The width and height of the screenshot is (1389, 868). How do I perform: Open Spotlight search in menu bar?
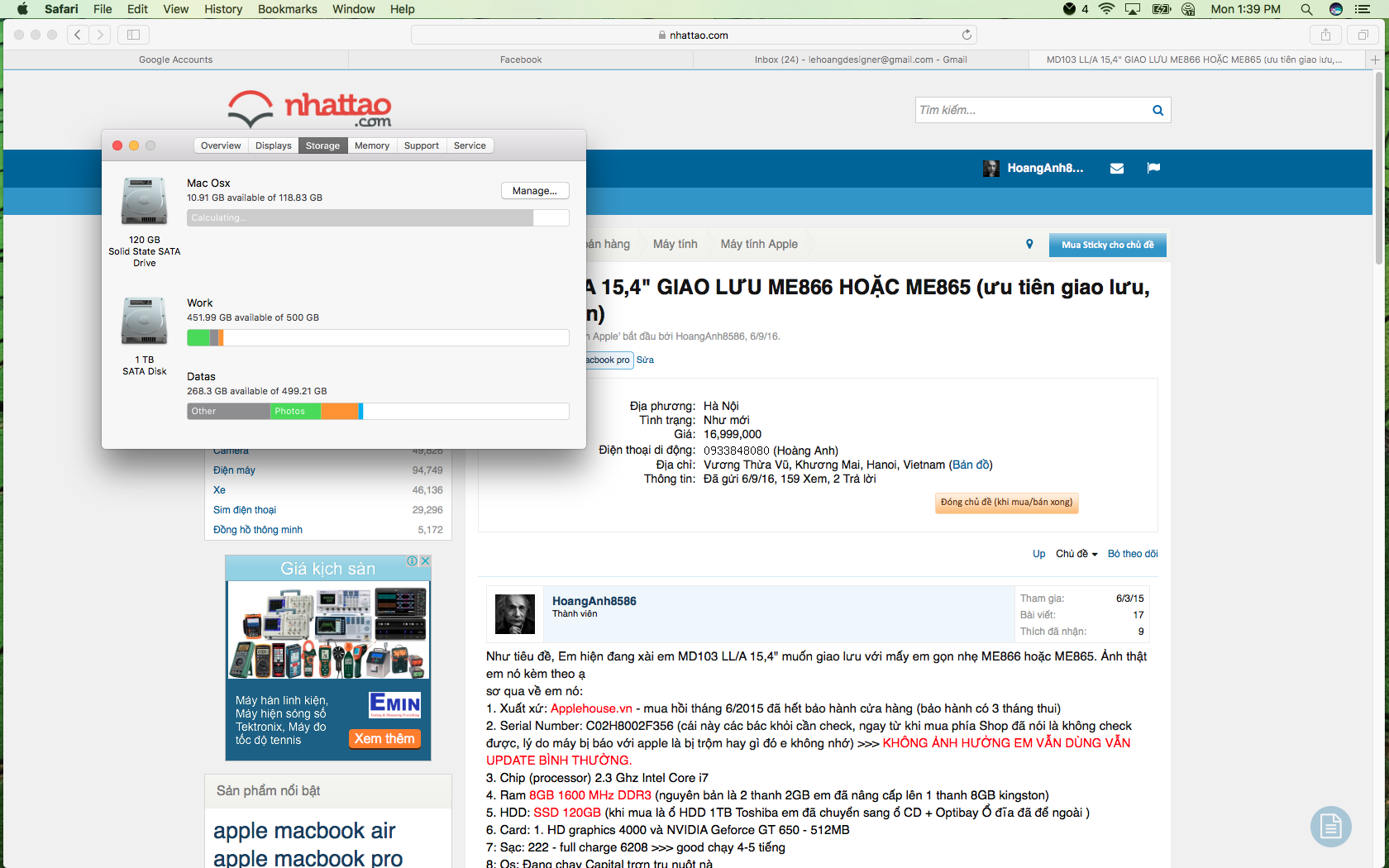click(1306, 9)
